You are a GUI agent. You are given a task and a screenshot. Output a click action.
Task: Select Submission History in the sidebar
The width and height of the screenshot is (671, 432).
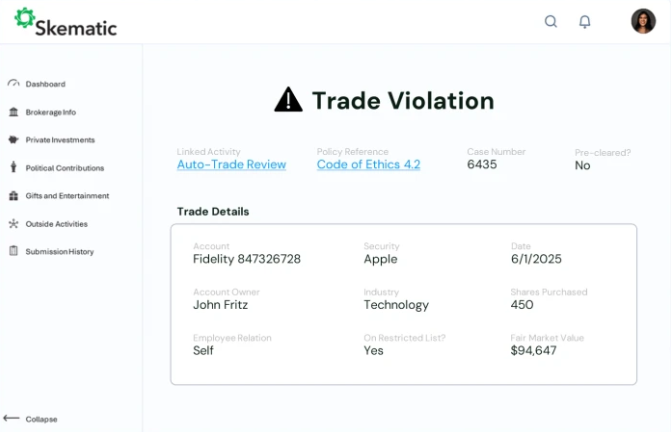coord(59,252)
